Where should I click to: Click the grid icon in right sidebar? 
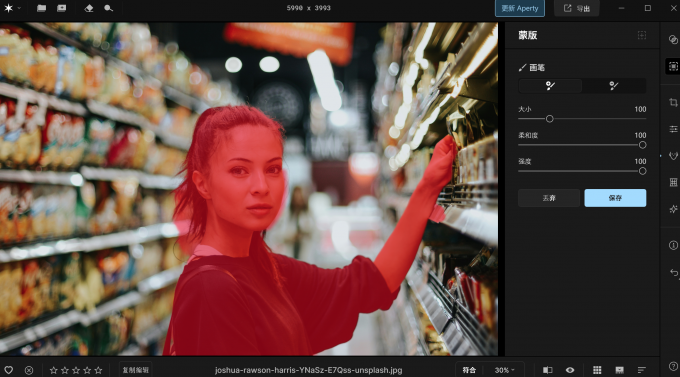coord(673,182)
